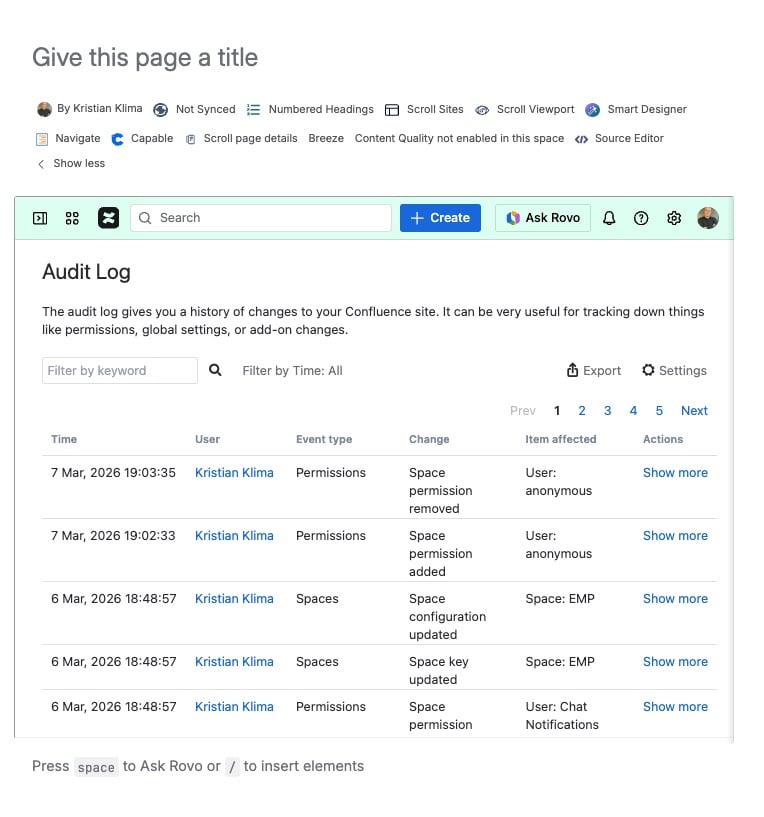Select 'Space permission removed' cell
Viewport: 764px width, 817px height.
pos(440,490)
